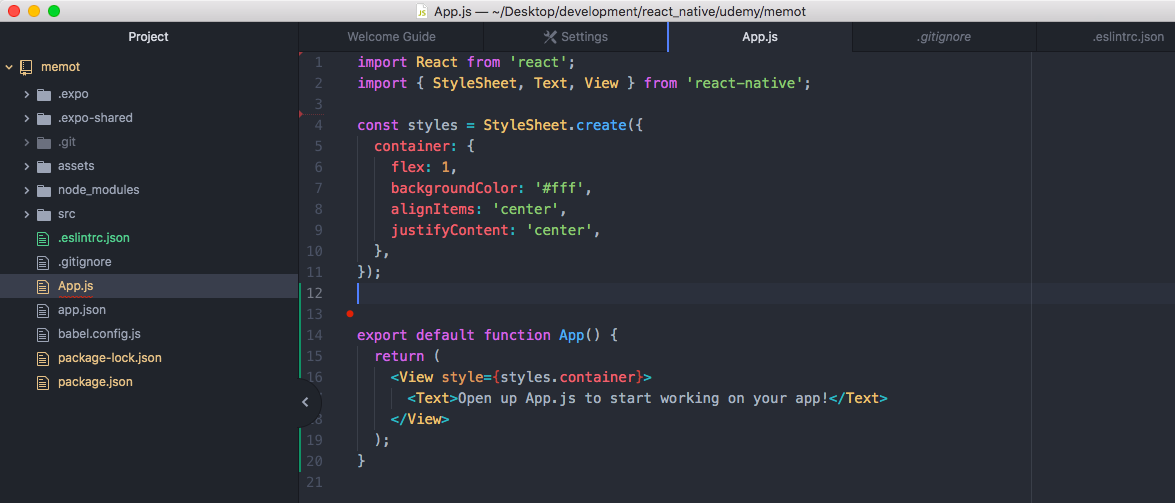Select package-lock.json in the file tree
1175x503 pixels.
[109, 358]
